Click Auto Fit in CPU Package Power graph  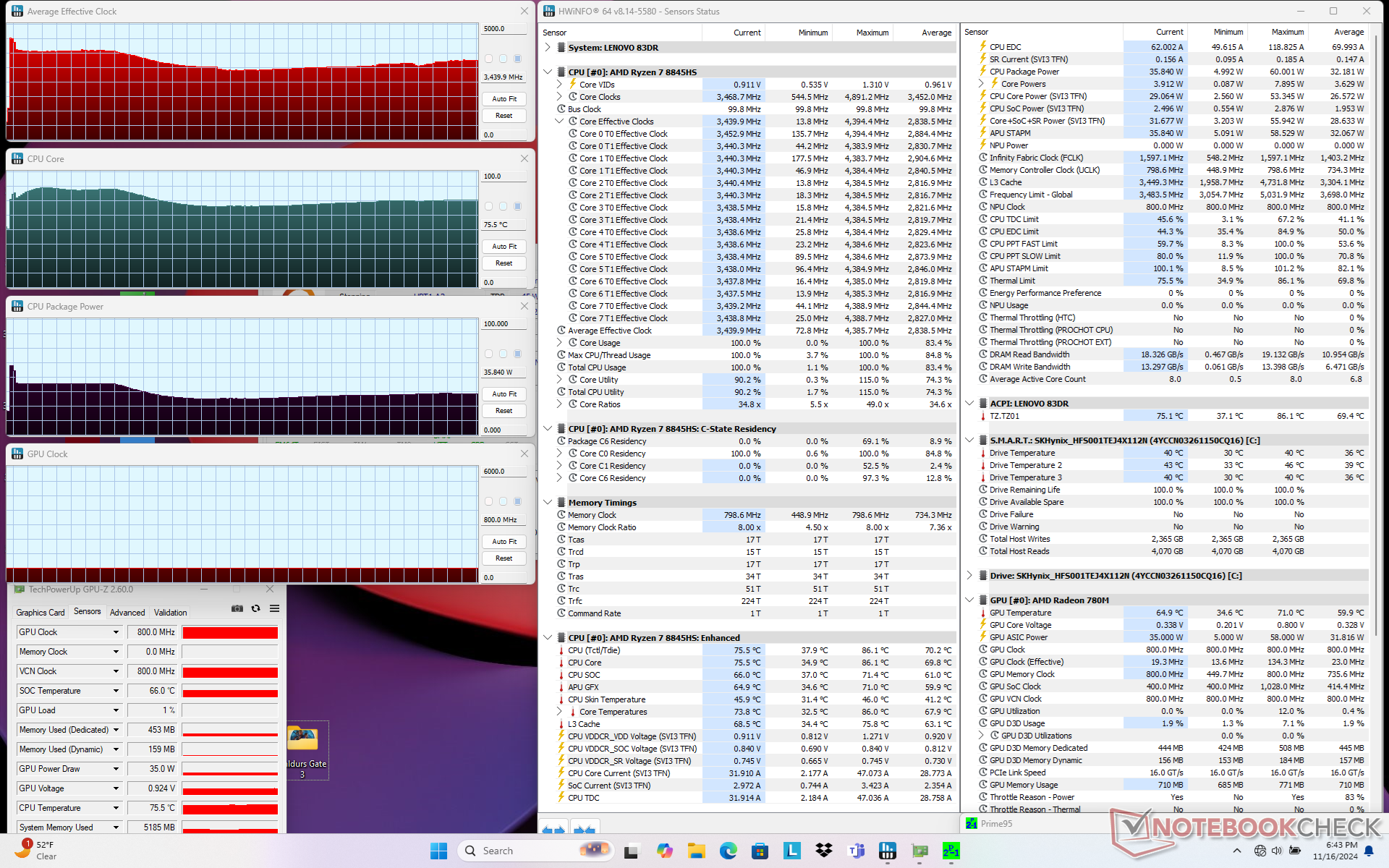point(504,394)
